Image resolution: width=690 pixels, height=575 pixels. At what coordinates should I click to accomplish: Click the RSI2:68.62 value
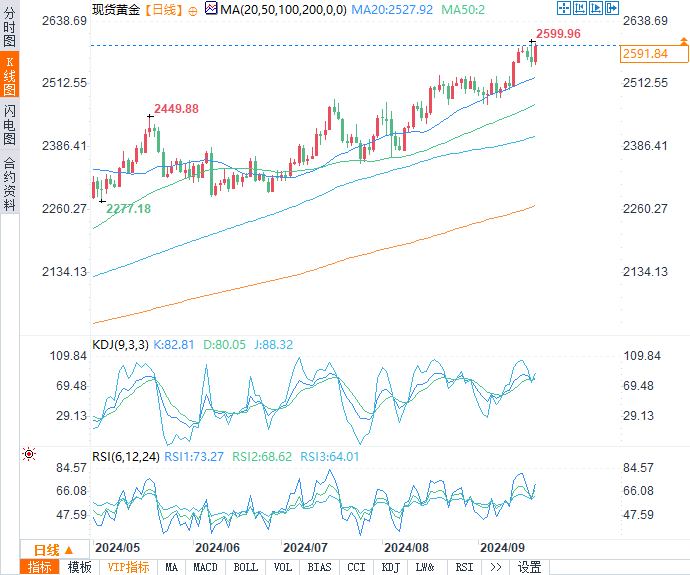262,457
